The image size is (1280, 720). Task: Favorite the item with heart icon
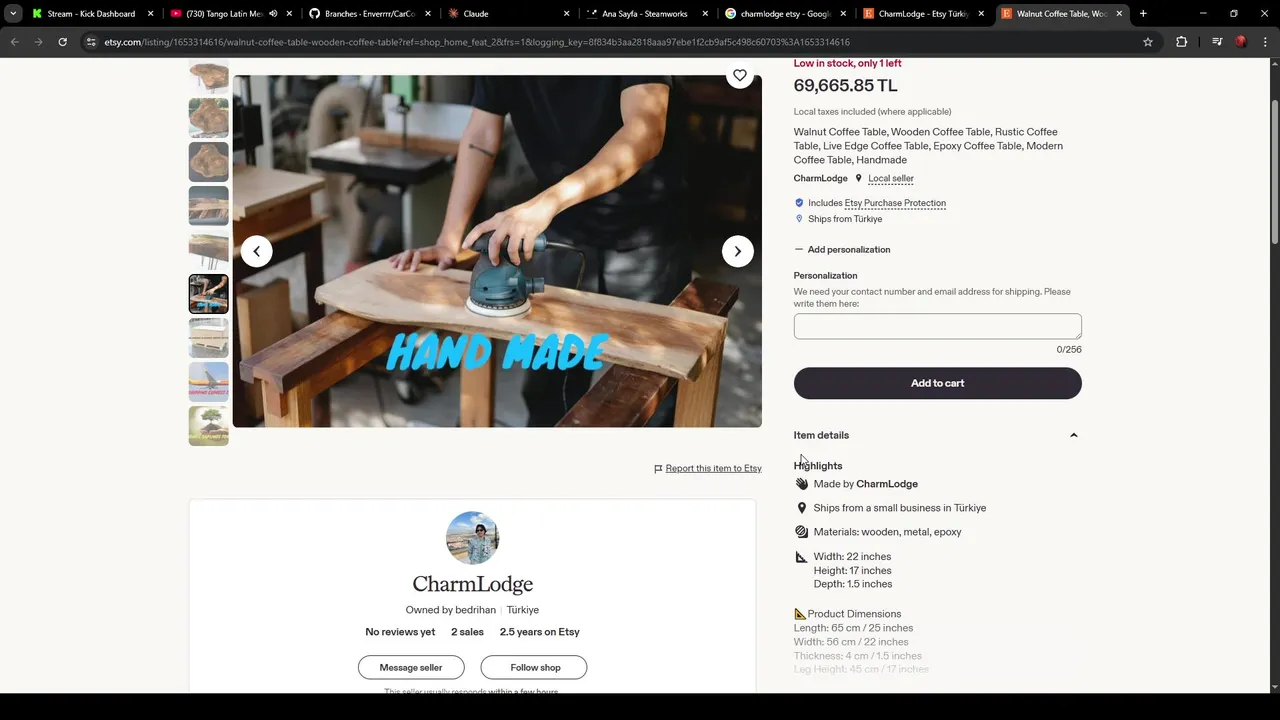(x=739, y=76)
